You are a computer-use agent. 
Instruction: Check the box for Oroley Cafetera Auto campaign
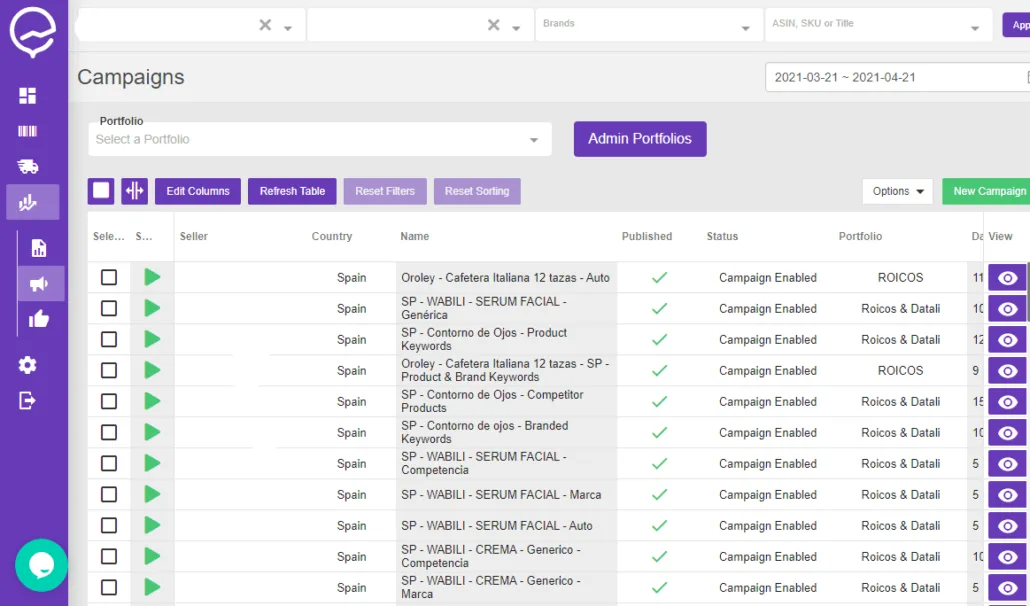tap(109, 277)
